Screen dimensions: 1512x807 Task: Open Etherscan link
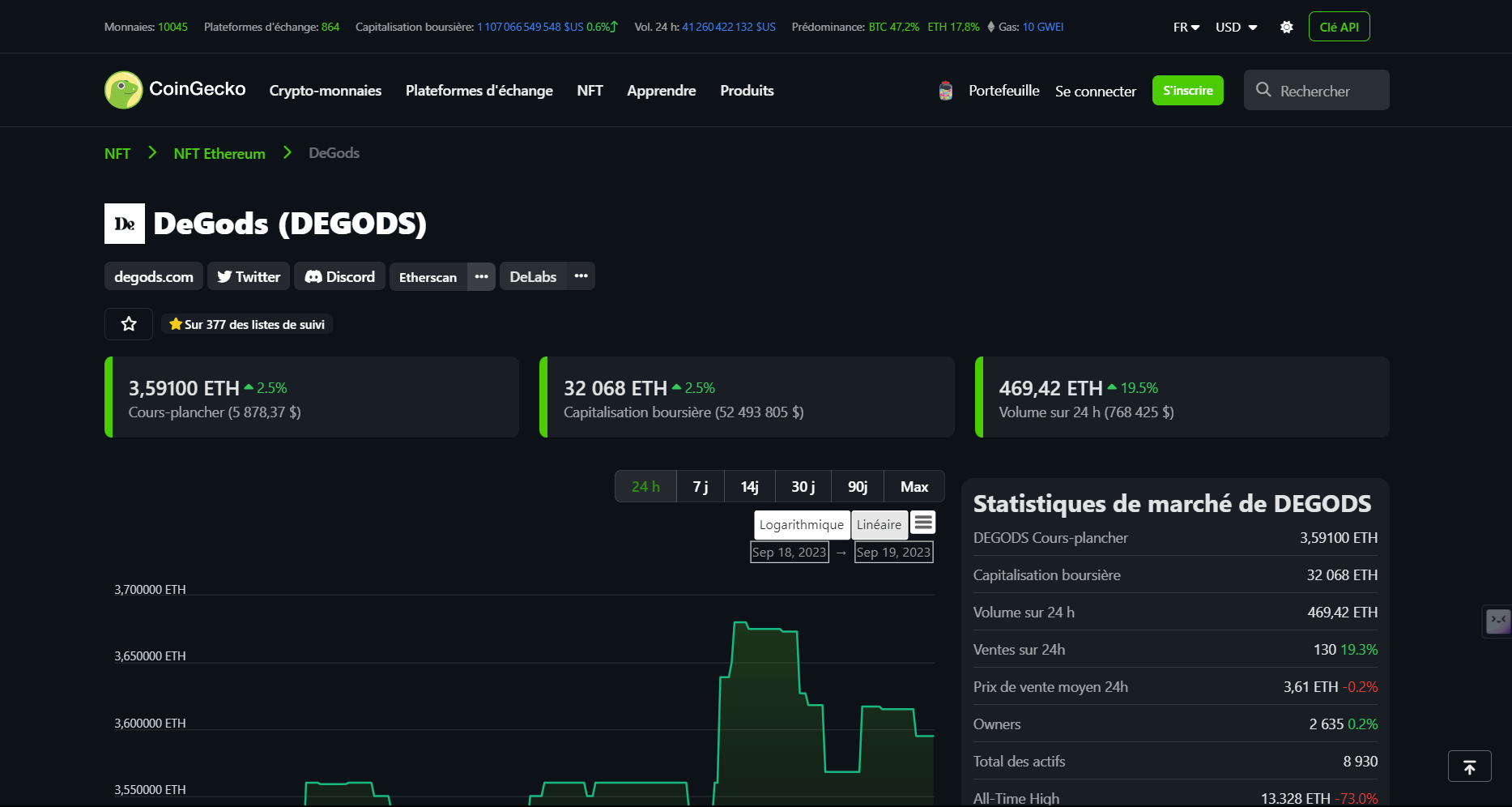pyautogui.click(x=428, y=277)
